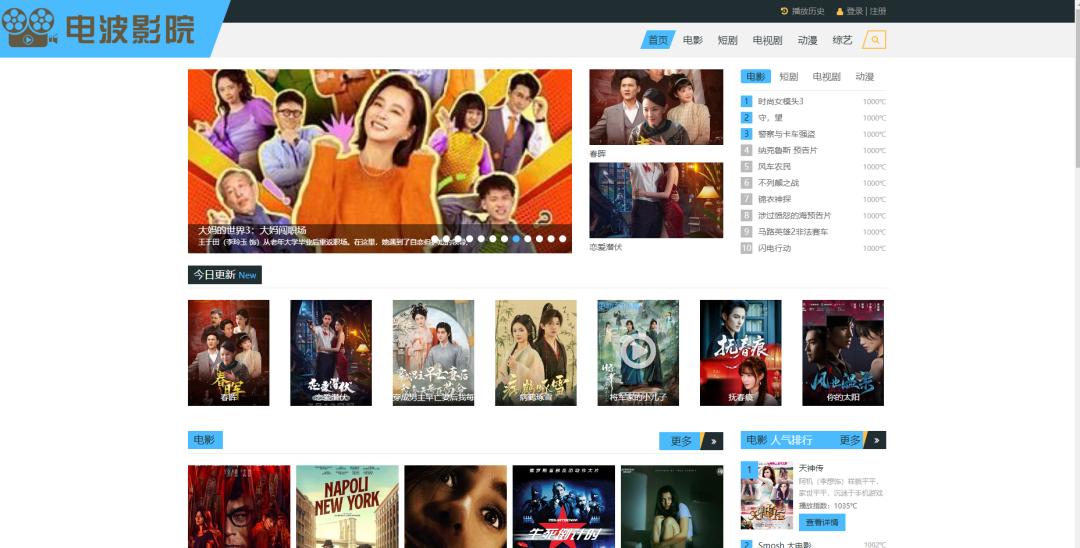Click the arrow icon beside 电影 更多
The width and height of the screenshot is (1080, 548).
tap(712, 441)
